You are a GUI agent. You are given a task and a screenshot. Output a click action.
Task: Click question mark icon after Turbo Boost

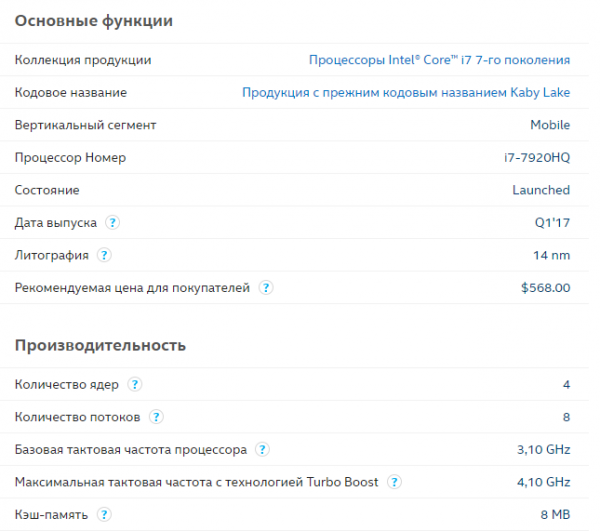pos(395,482)
